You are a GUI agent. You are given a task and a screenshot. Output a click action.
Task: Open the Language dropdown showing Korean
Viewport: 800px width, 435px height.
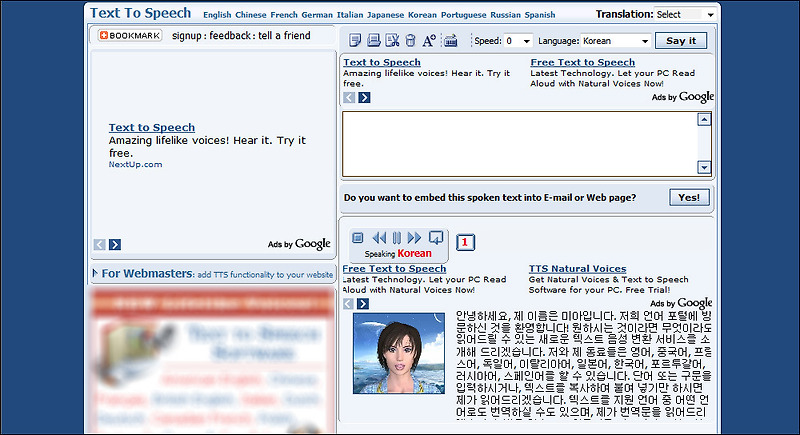coord(616,41)
